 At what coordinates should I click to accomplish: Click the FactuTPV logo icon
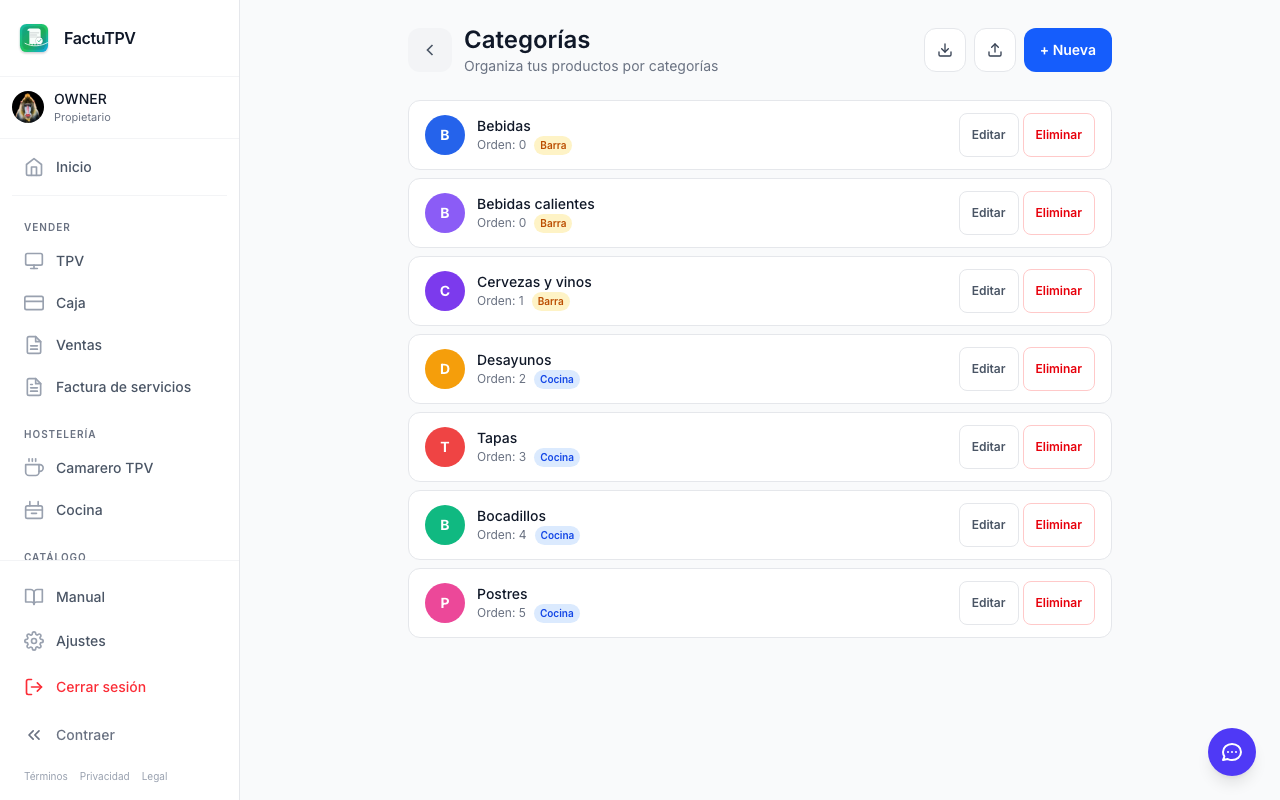(x=34, y=38)
